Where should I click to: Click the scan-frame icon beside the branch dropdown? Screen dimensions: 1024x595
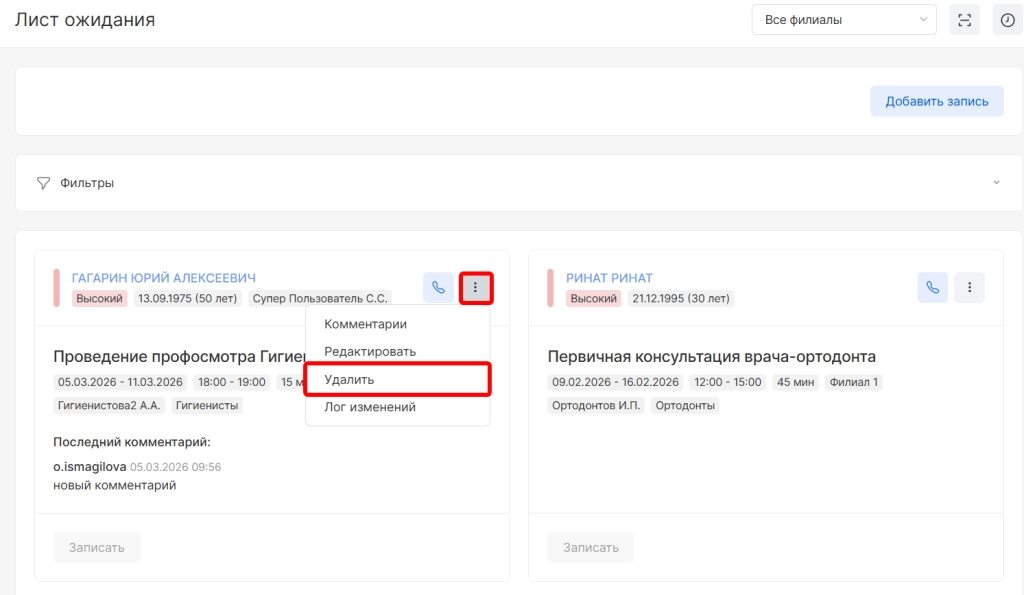click(x=964, y=20)
